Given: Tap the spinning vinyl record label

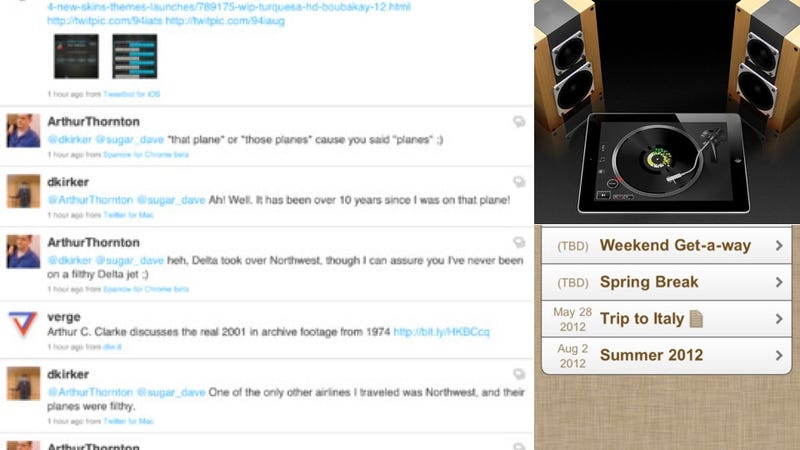Looking at the screenshot, I should coord(658,159).
